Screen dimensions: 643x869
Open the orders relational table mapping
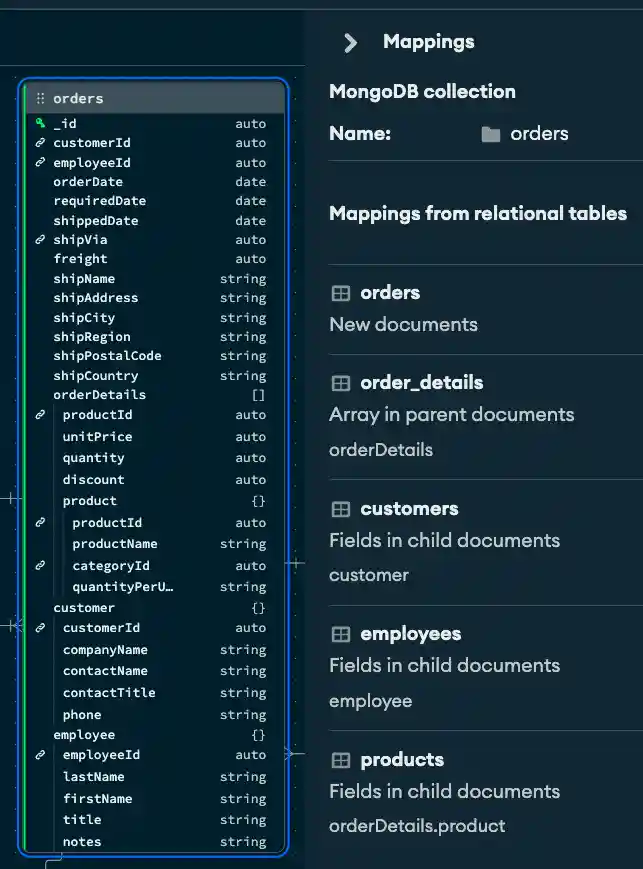coord(486,309)
